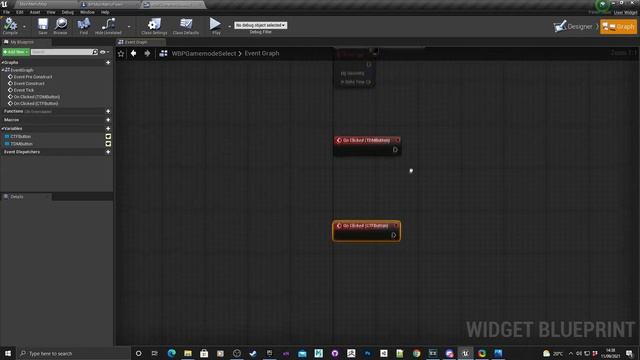
Task: Open the Window menu
Action: (87, 12)
